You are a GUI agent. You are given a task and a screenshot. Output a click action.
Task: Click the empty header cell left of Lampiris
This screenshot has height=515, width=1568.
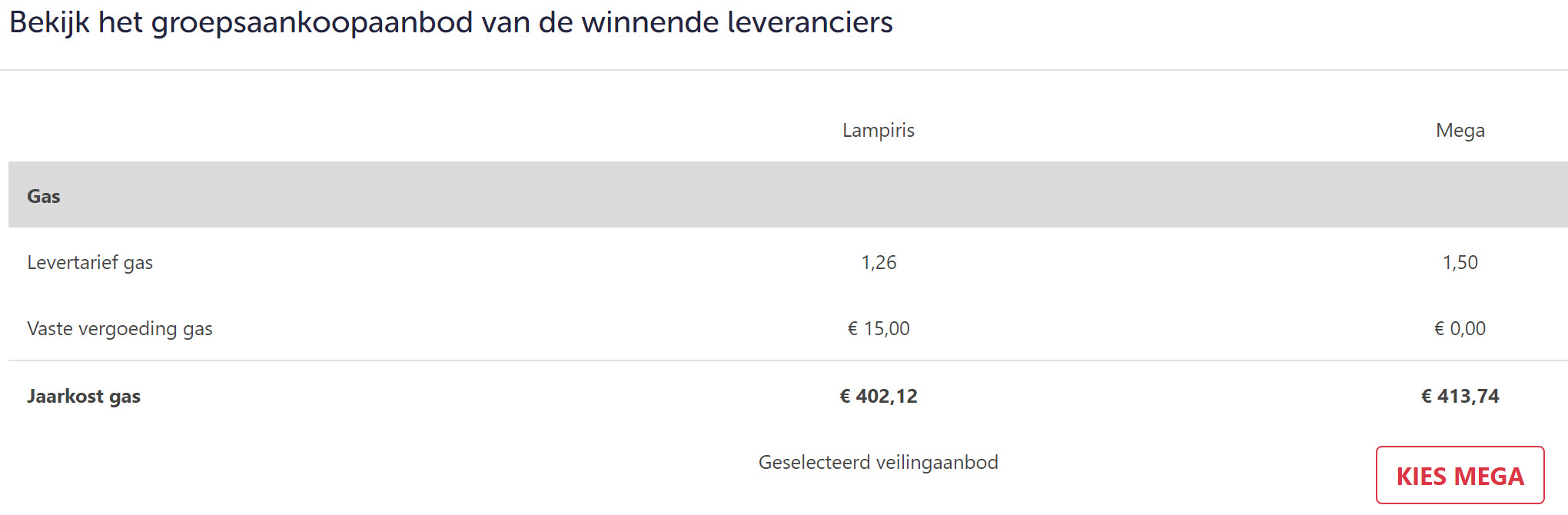[x=307, y=130]
